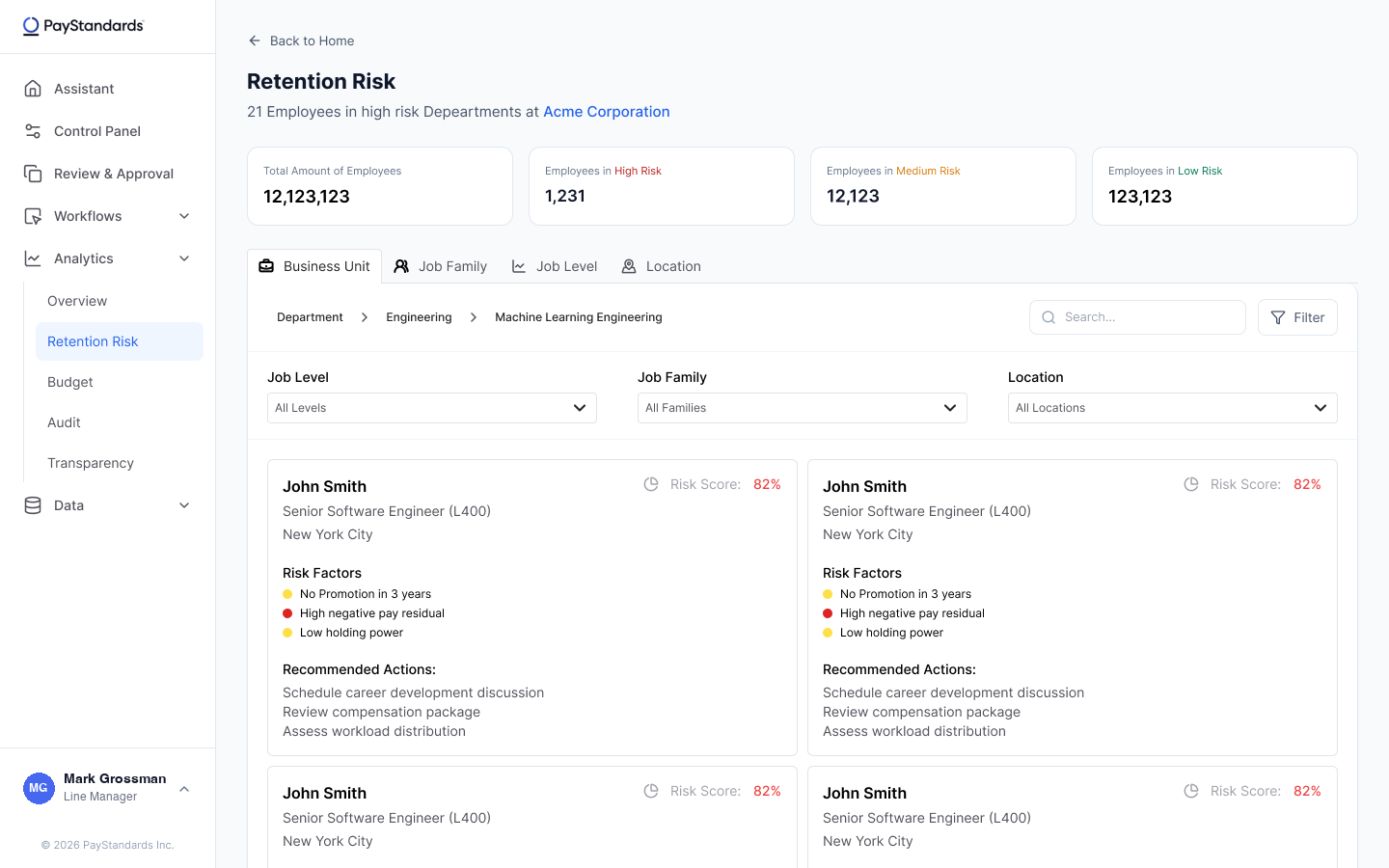Click the Engineering breadcrumb
Screen dimensions: 1389x868
coord(419,317)
